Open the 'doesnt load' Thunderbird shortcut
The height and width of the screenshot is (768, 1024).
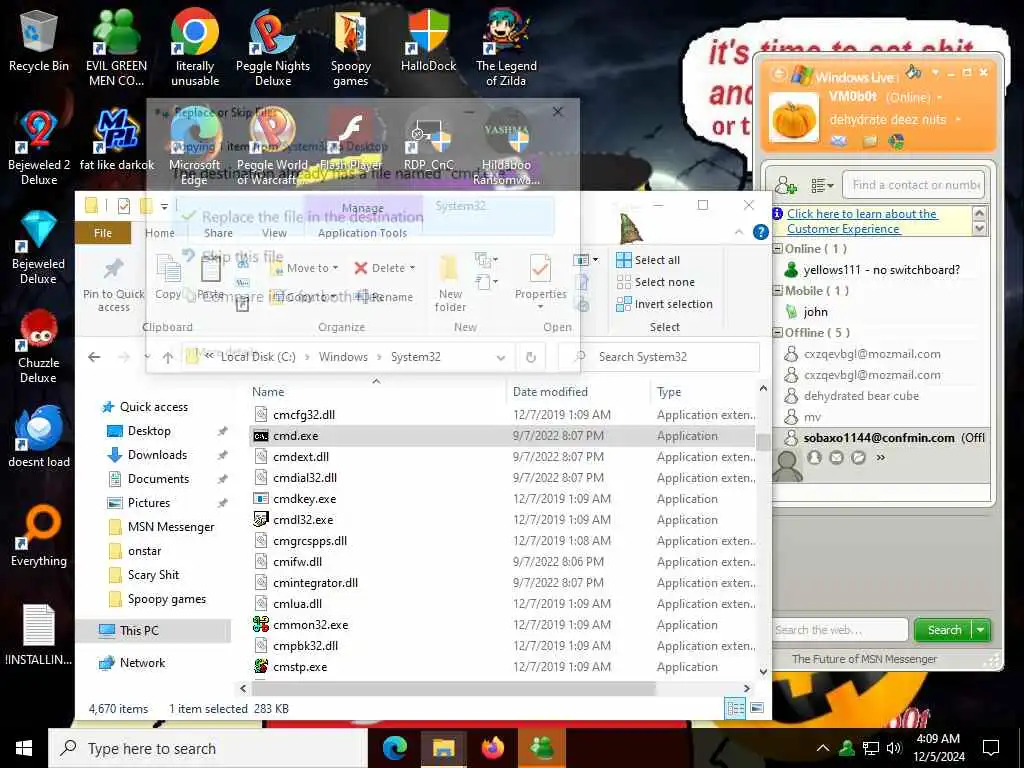coord(39,436)
